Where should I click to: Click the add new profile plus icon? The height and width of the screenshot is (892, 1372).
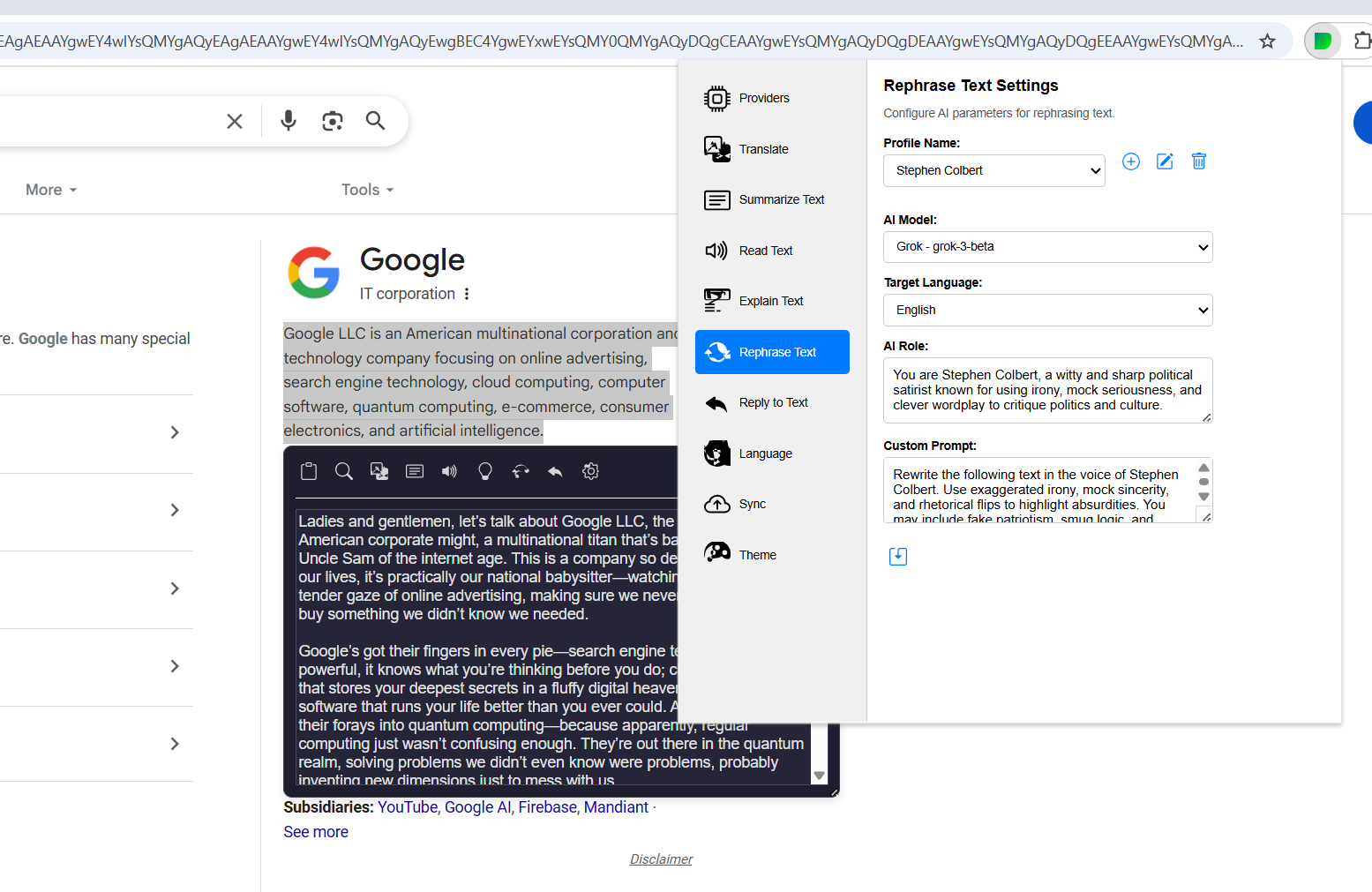coord(1130,161)
